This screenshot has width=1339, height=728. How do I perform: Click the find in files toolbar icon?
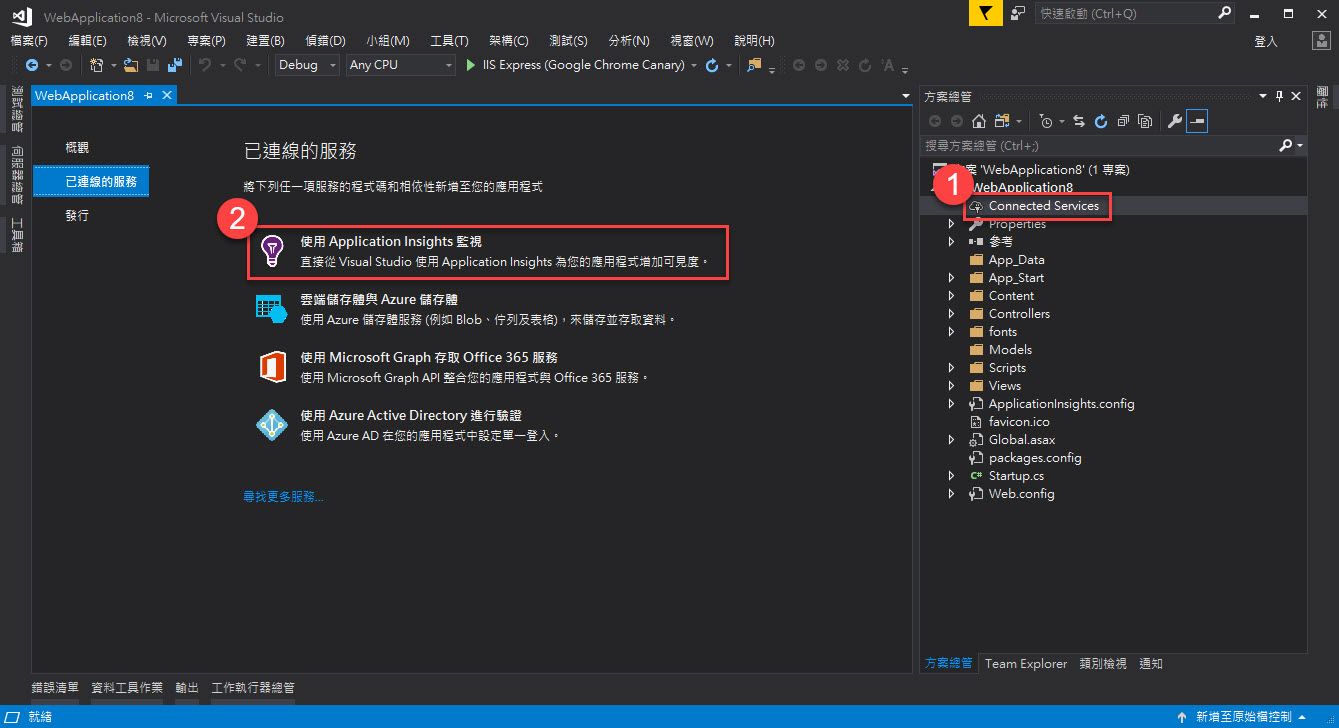coord(754,65)
